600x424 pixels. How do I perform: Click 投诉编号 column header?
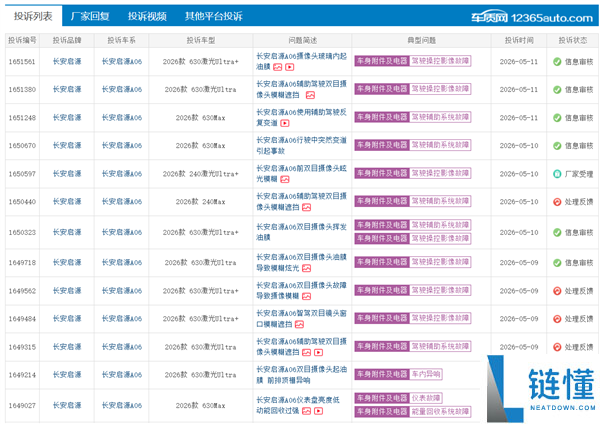(x=23, y=41)
